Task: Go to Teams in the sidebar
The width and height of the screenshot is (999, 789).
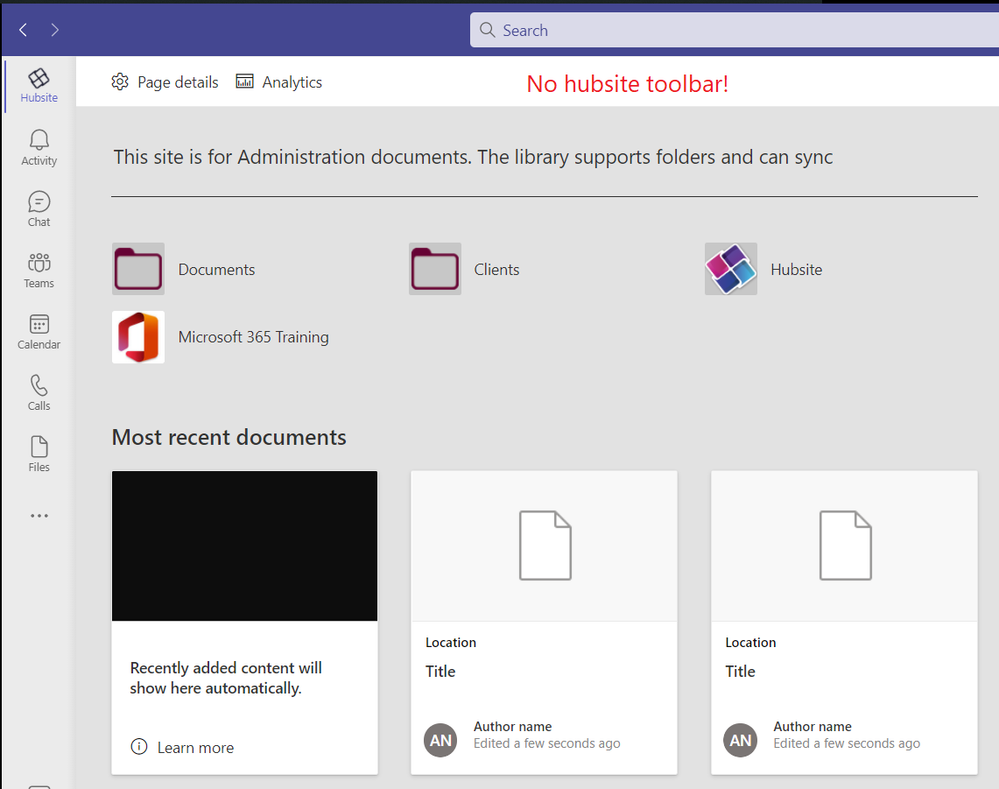Action: [x=39, y=270]
